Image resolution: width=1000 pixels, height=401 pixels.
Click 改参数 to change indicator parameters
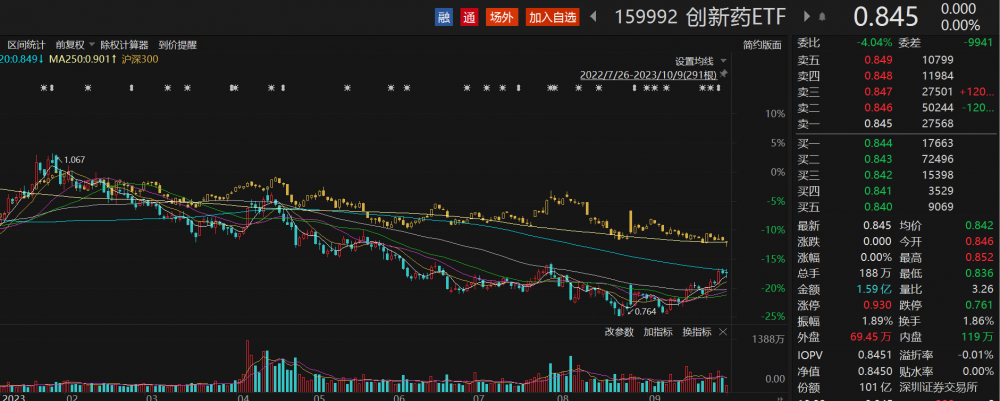[619, 332]
